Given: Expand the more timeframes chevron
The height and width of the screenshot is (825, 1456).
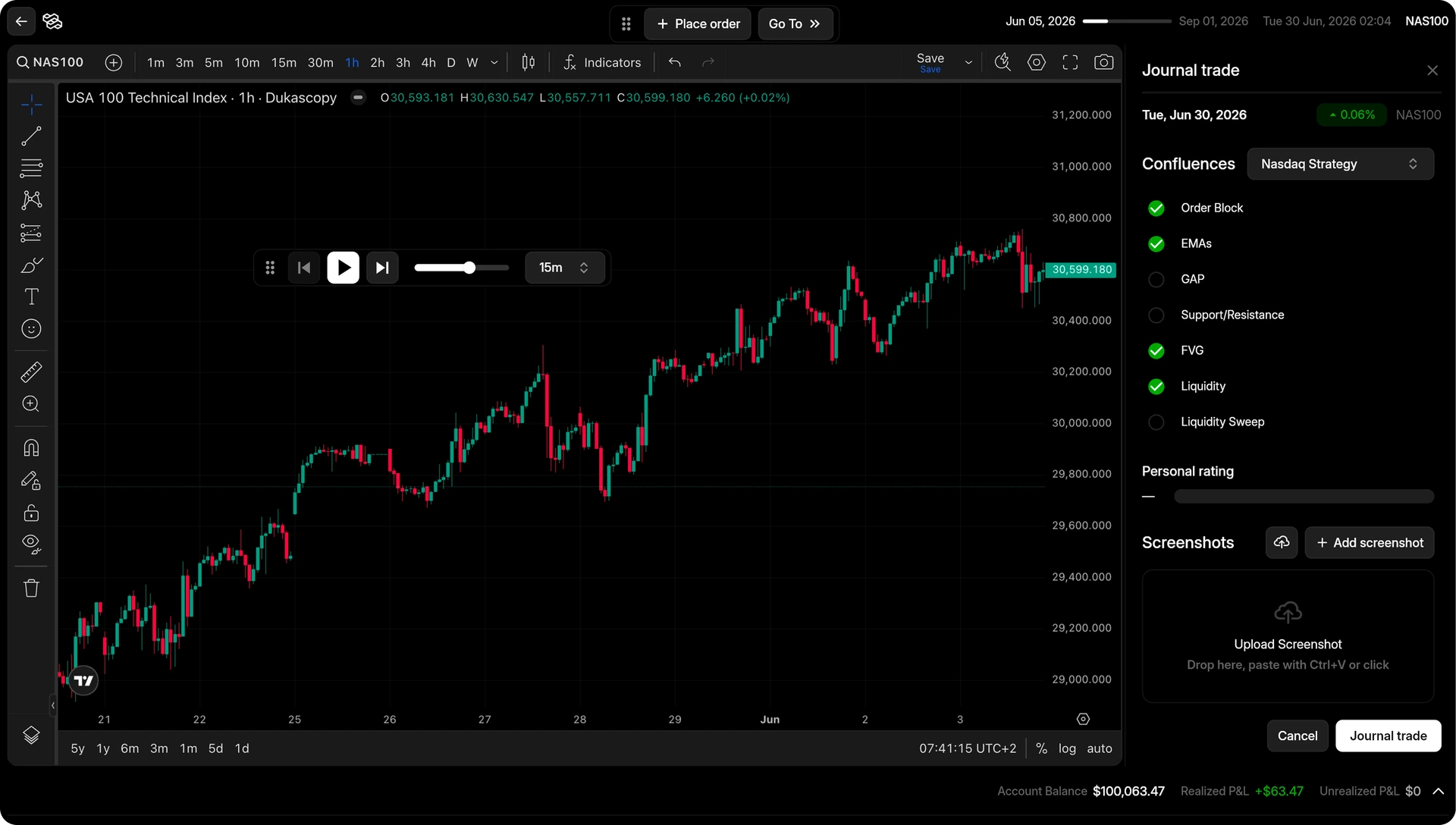Looking at the screenshot, I should (x=494, y=63).
